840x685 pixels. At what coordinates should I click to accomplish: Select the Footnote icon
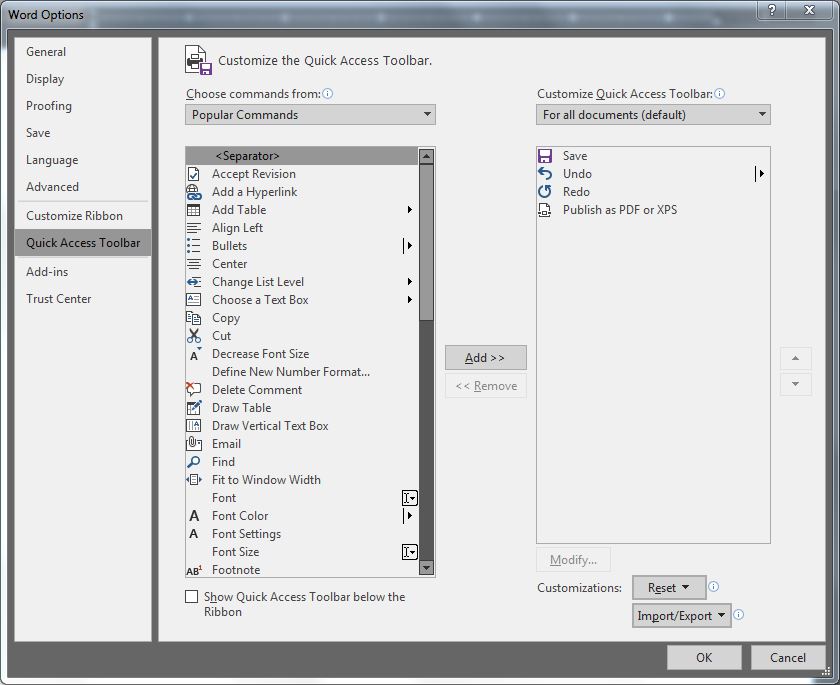click(x=194, y=571)
